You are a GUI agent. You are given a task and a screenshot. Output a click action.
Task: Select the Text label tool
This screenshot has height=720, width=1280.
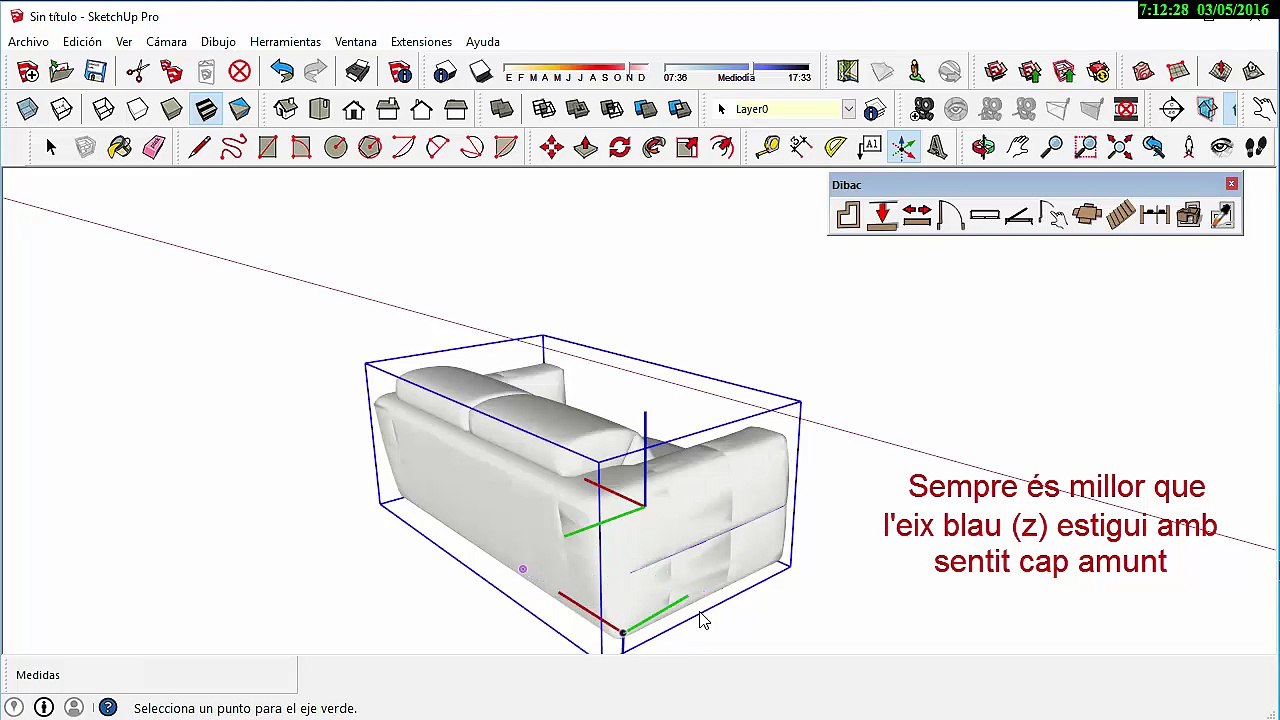click(x=869, y=148)
